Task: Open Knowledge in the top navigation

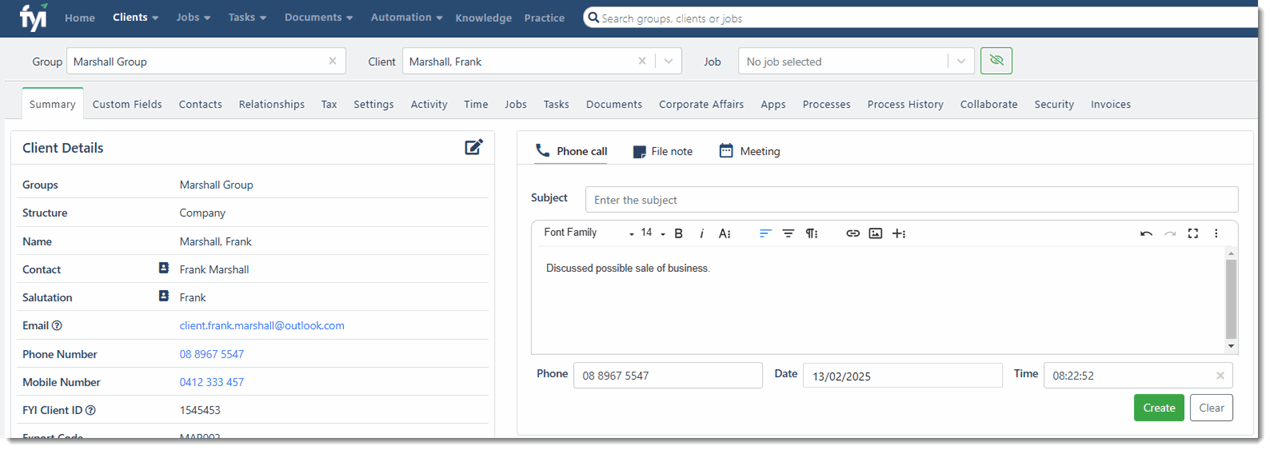Action: click(483, 18)
